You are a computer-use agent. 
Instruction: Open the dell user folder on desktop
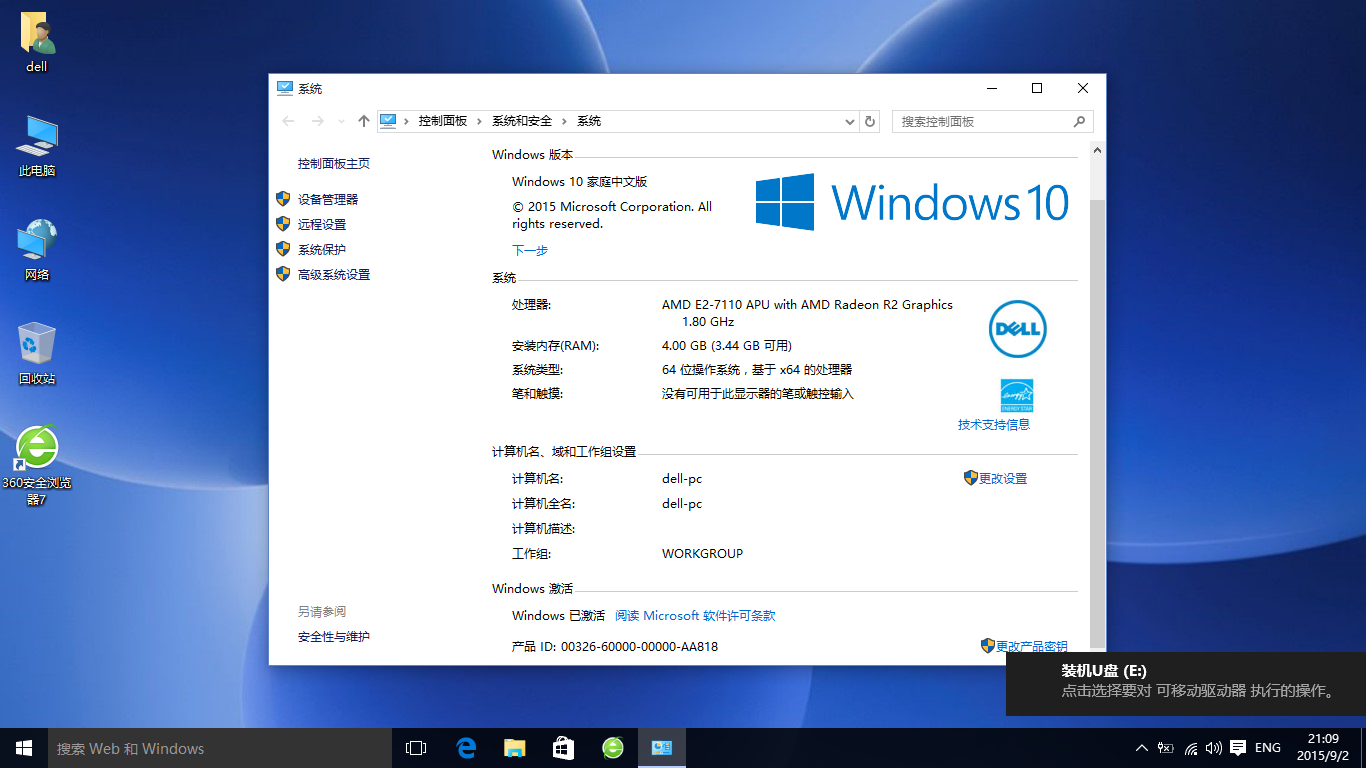37,43
